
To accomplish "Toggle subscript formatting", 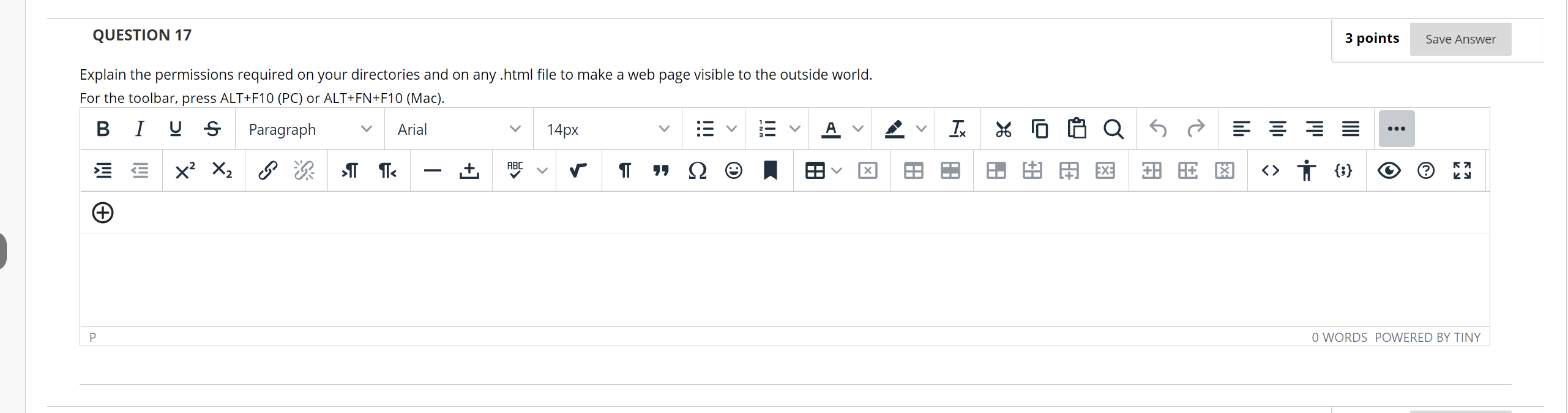I will [x=222, y=170].
